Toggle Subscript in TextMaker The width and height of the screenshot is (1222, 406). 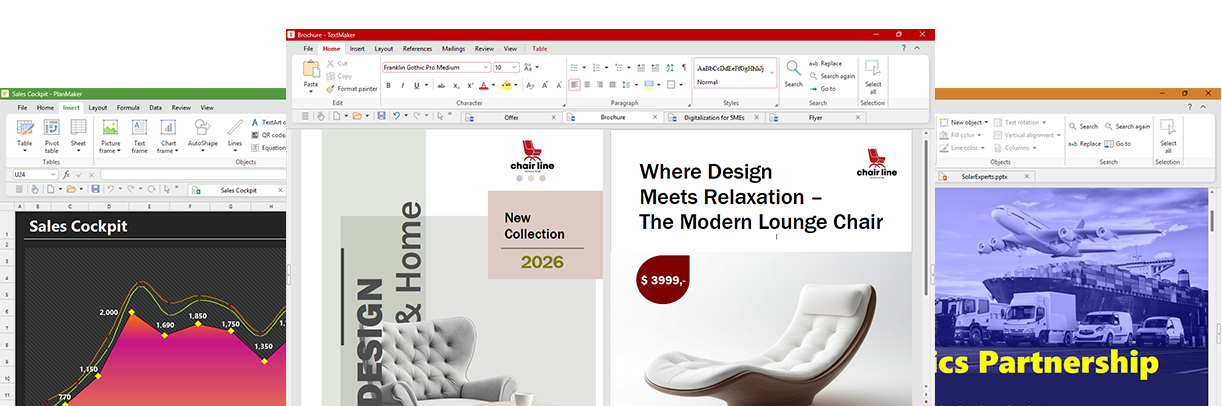pos(455,86)
